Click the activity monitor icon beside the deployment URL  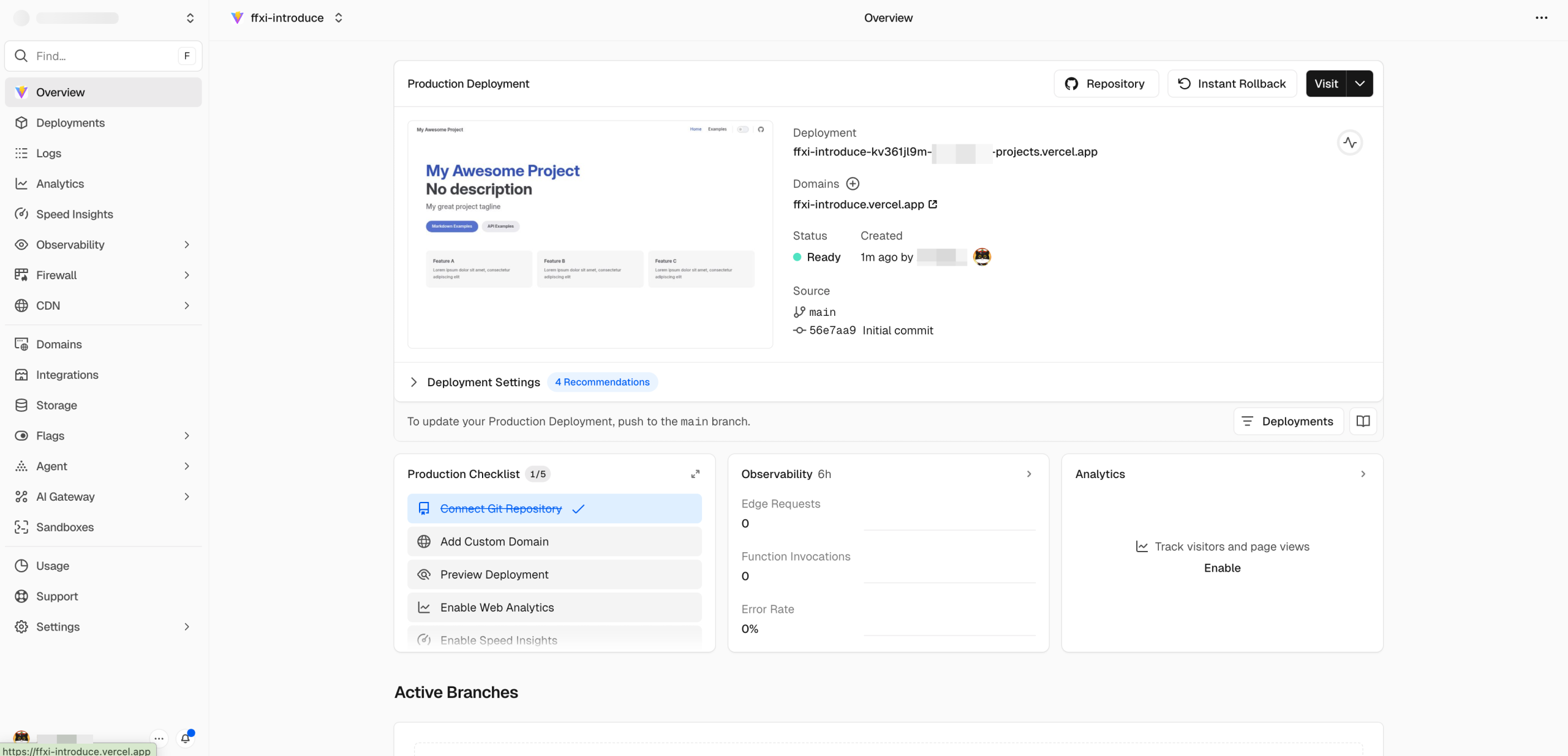pos(1349,143)
